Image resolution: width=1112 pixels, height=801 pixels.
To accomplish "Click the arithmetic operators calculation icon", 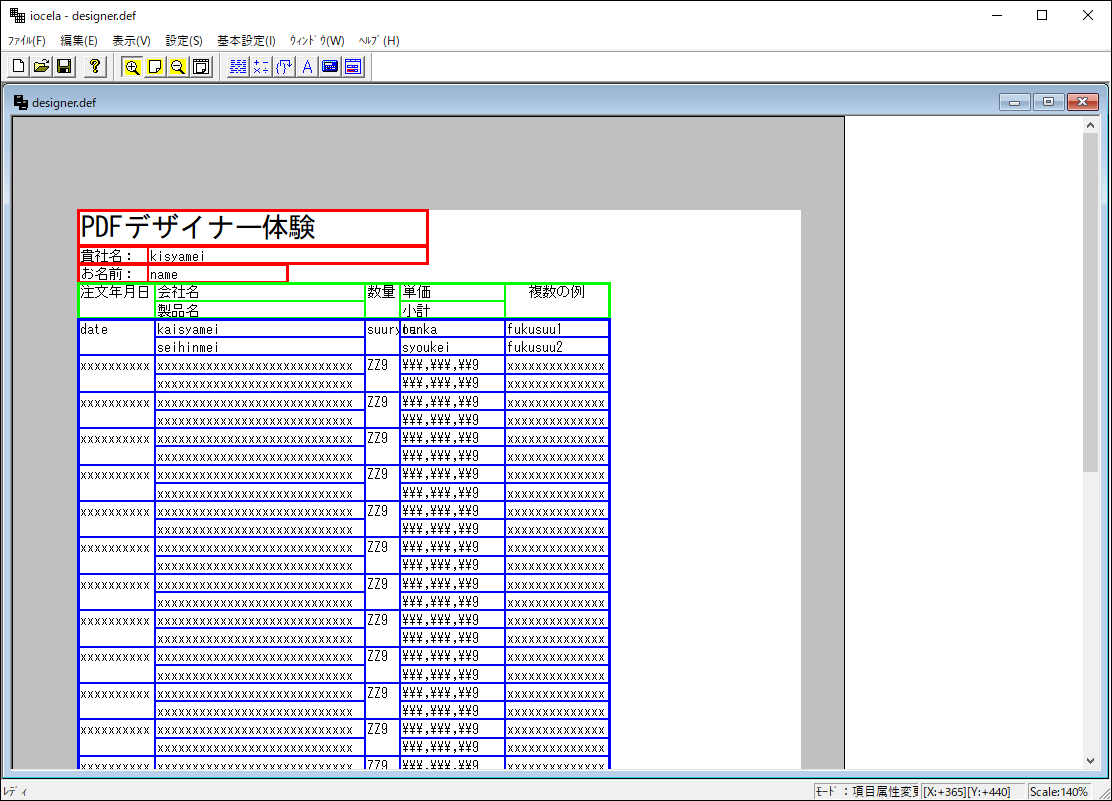I will tap(261, 67).
